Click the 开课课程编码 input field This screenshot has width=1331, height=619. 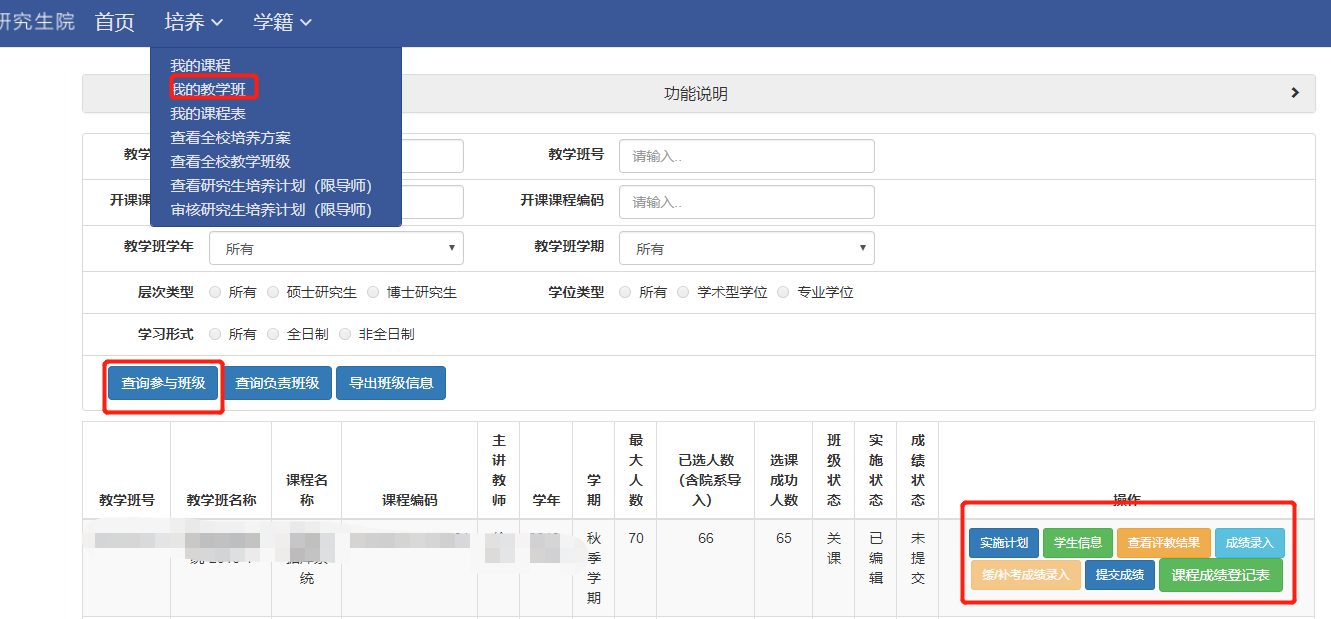pyautogui.click(x=746, y=202)
